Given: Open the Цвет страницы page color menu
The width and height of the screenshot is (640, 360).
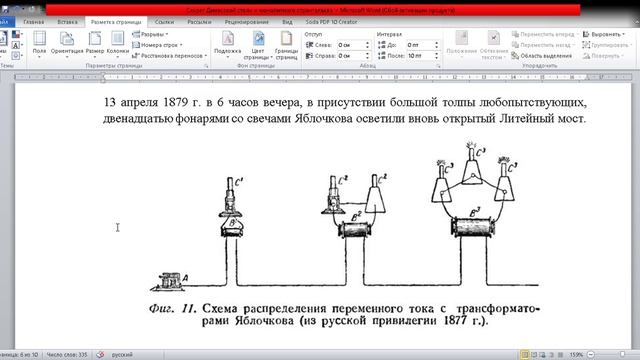Looking at the screenshot, I should click(258, 45).
